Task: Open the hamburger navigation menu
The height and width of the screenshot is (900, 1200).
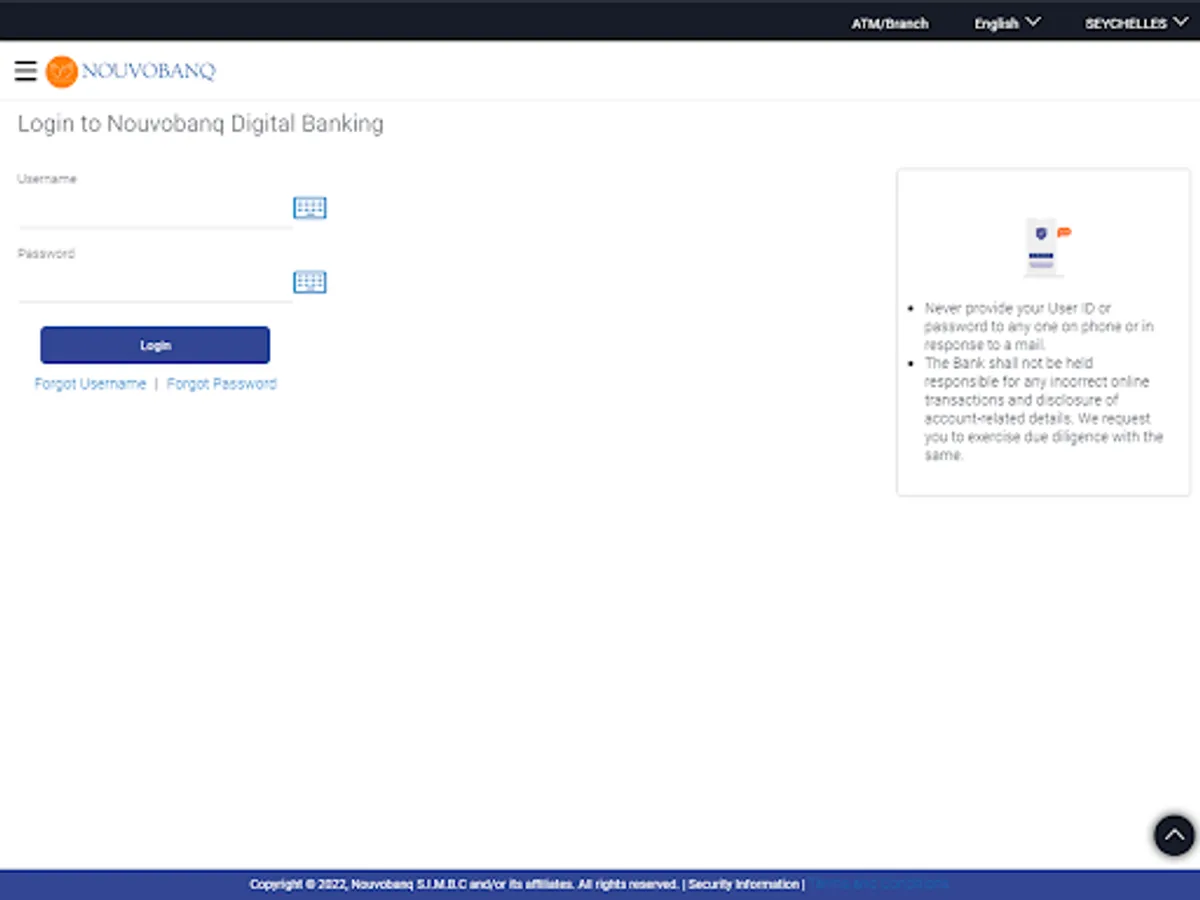Action: point(26,71)
